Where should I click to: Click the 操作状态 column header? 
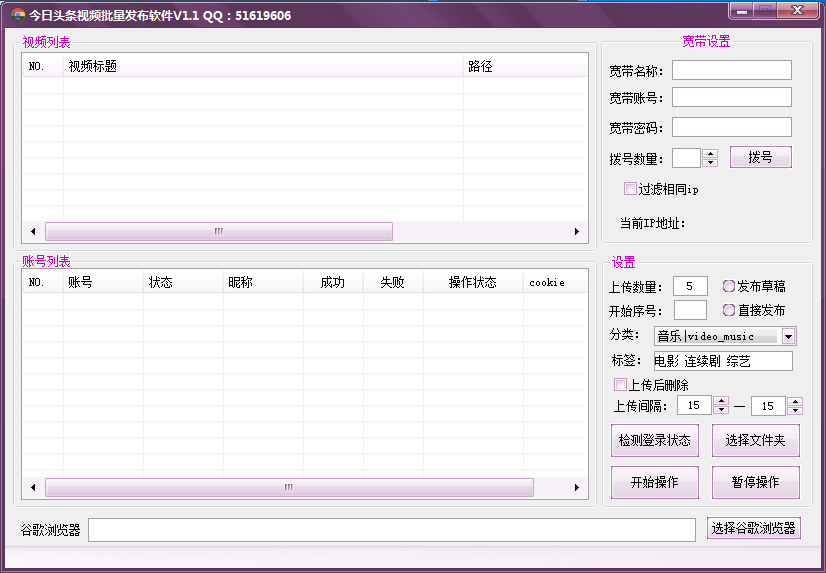tap(474, 282)
